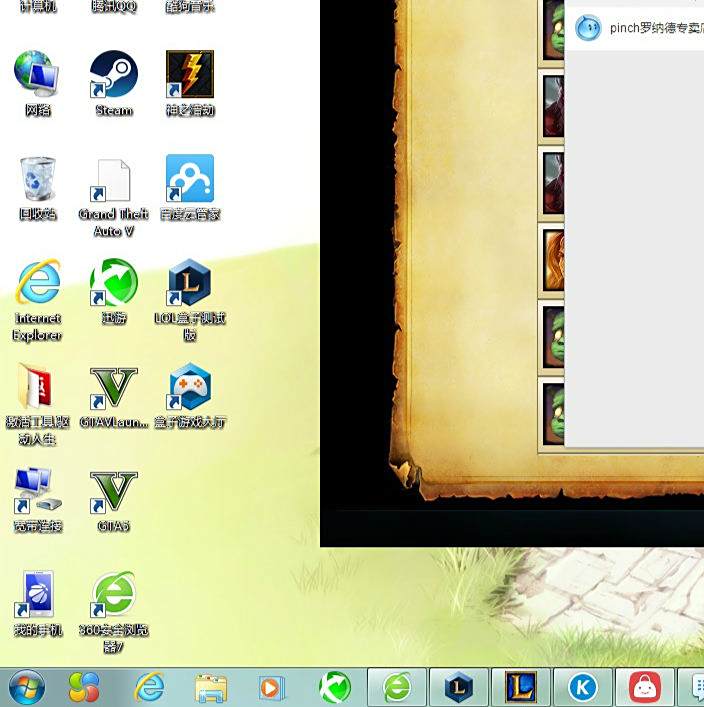Screen dimensions: 704x707
Task: Open the file explorer folder taskbar icon
Action: (211, 688)
